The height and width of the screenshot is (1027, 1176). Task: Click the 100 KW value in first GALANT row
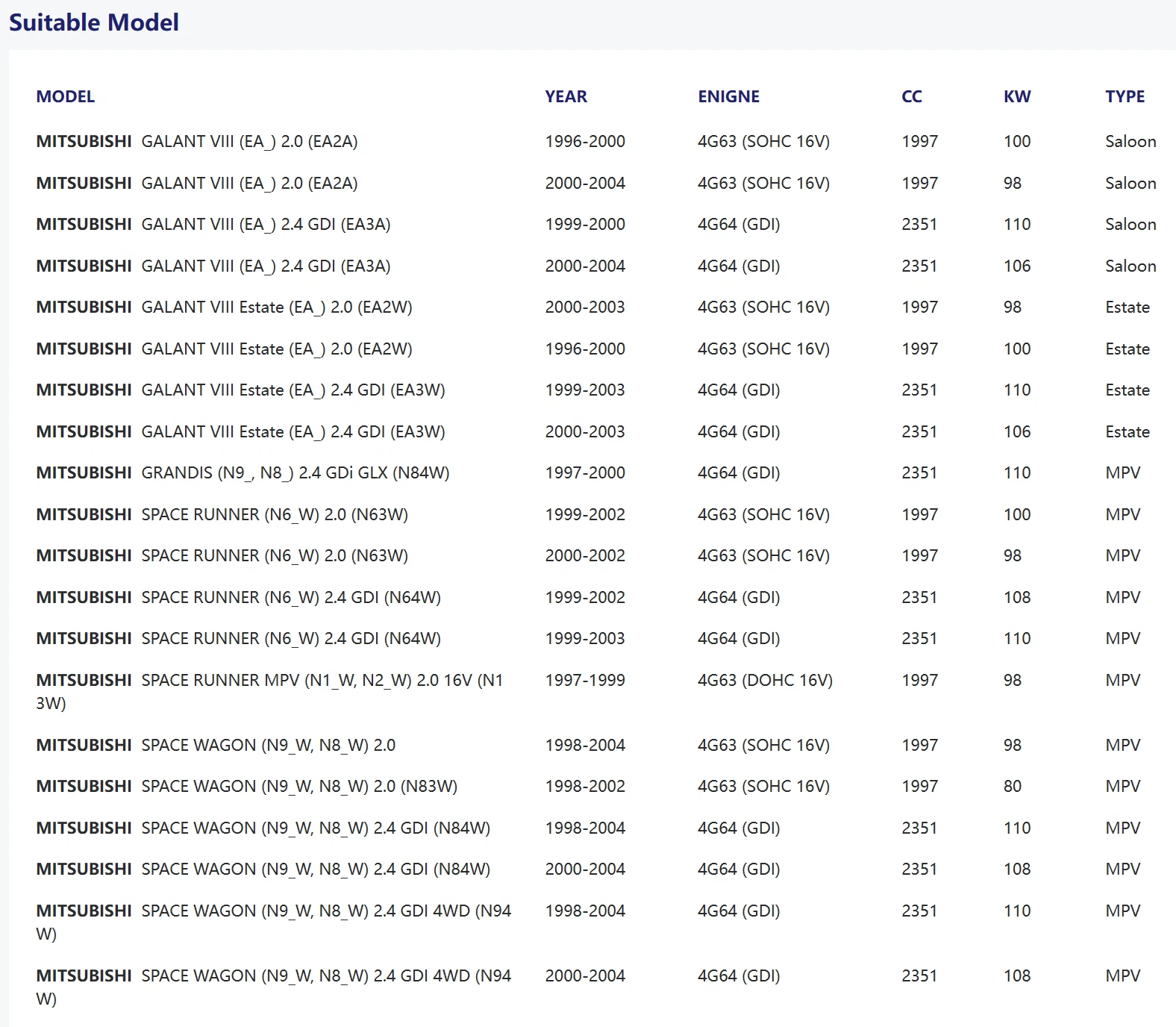click(x=1017, y=141)
